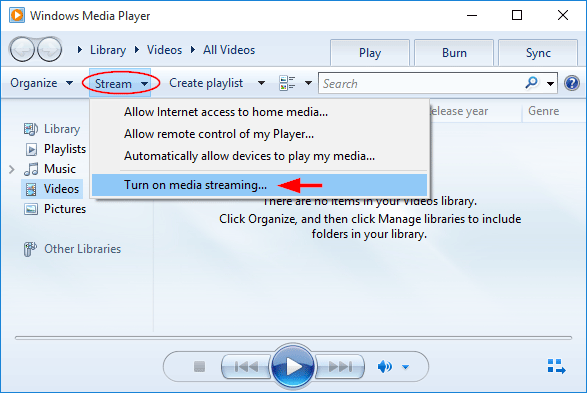The height and width of the screenshot is (393, 587).
Task: Go back with the Back arrow button
Action: click(x=22, y=49)
